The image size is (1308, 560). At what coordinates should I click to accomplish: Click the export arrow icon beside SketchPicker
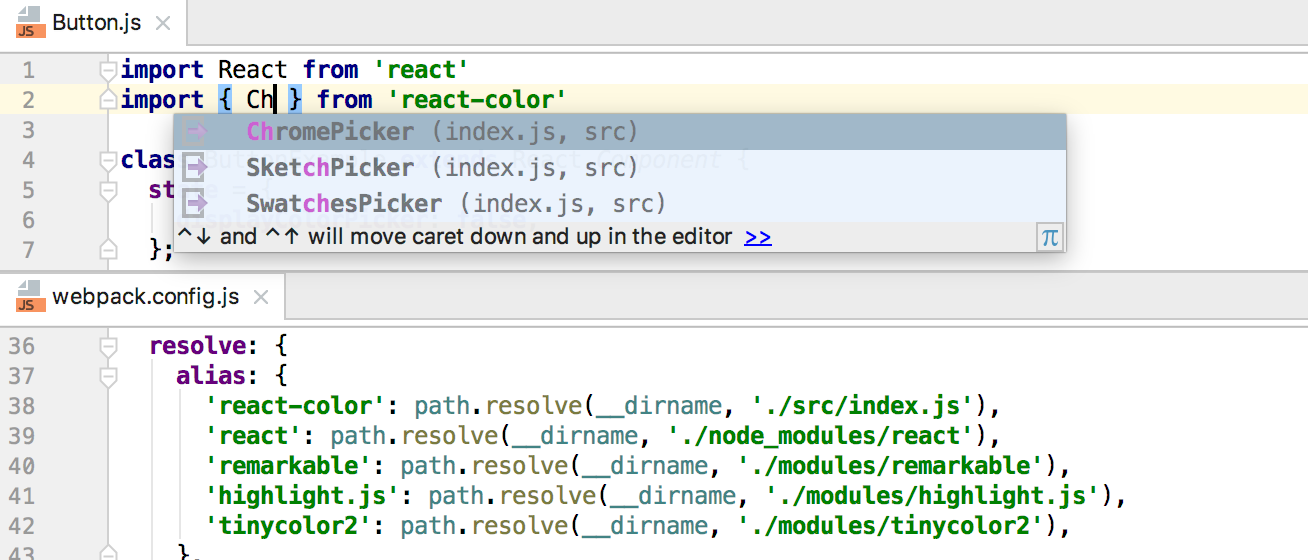tap(196, 168)
